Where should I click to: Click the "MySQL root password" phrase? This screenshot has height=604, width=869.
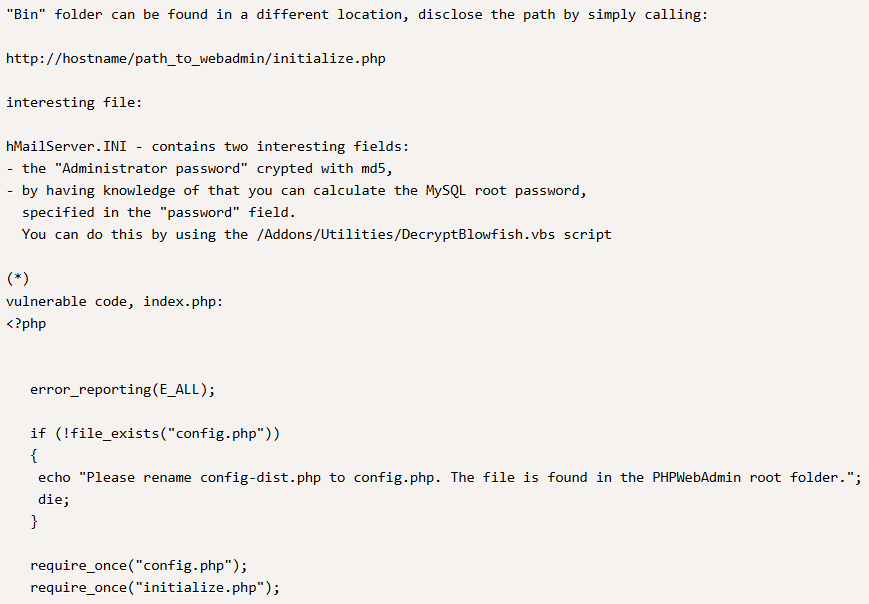503,191
